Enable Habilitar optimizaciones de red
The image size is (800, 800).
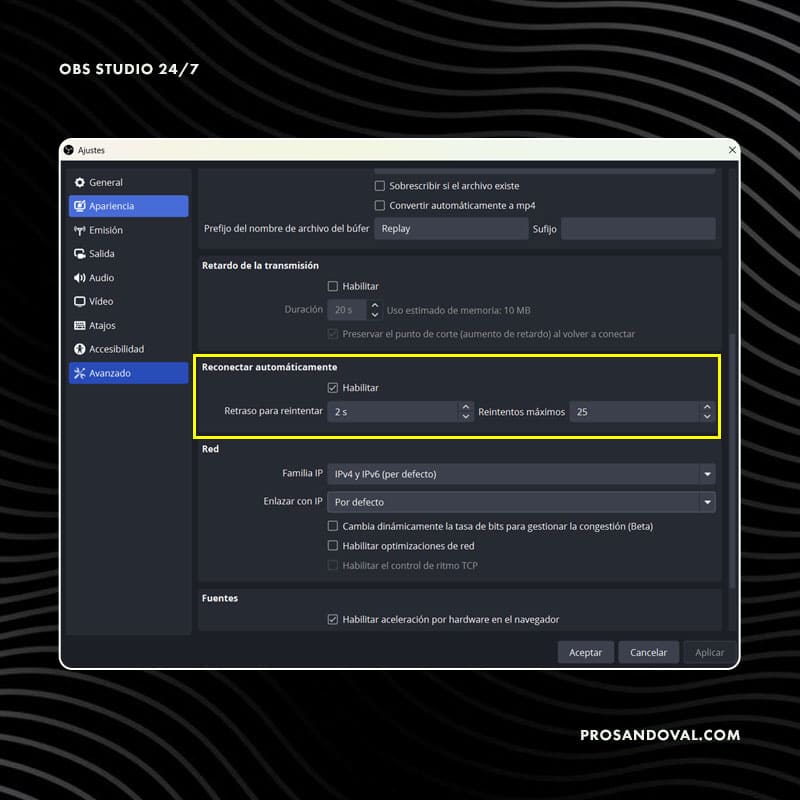[x=333, y=546]
